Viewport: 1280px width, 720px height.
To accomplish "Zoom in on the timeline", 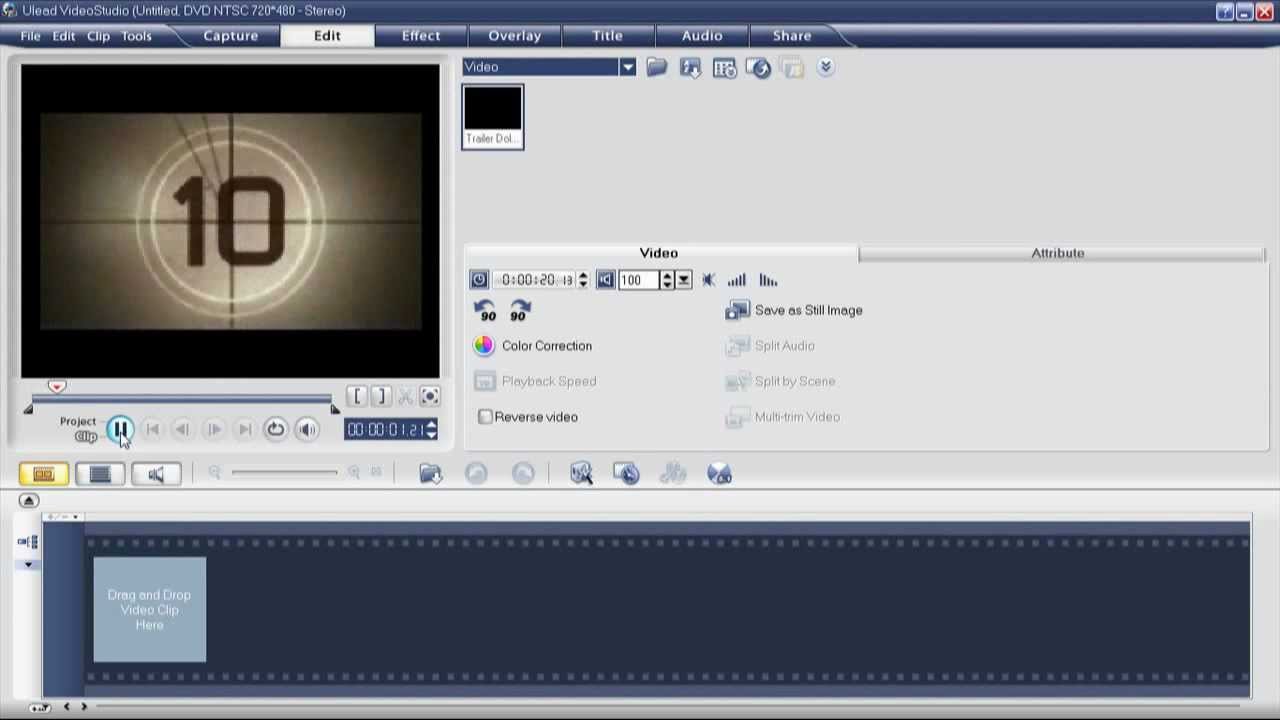I will (x=354, y=472).
